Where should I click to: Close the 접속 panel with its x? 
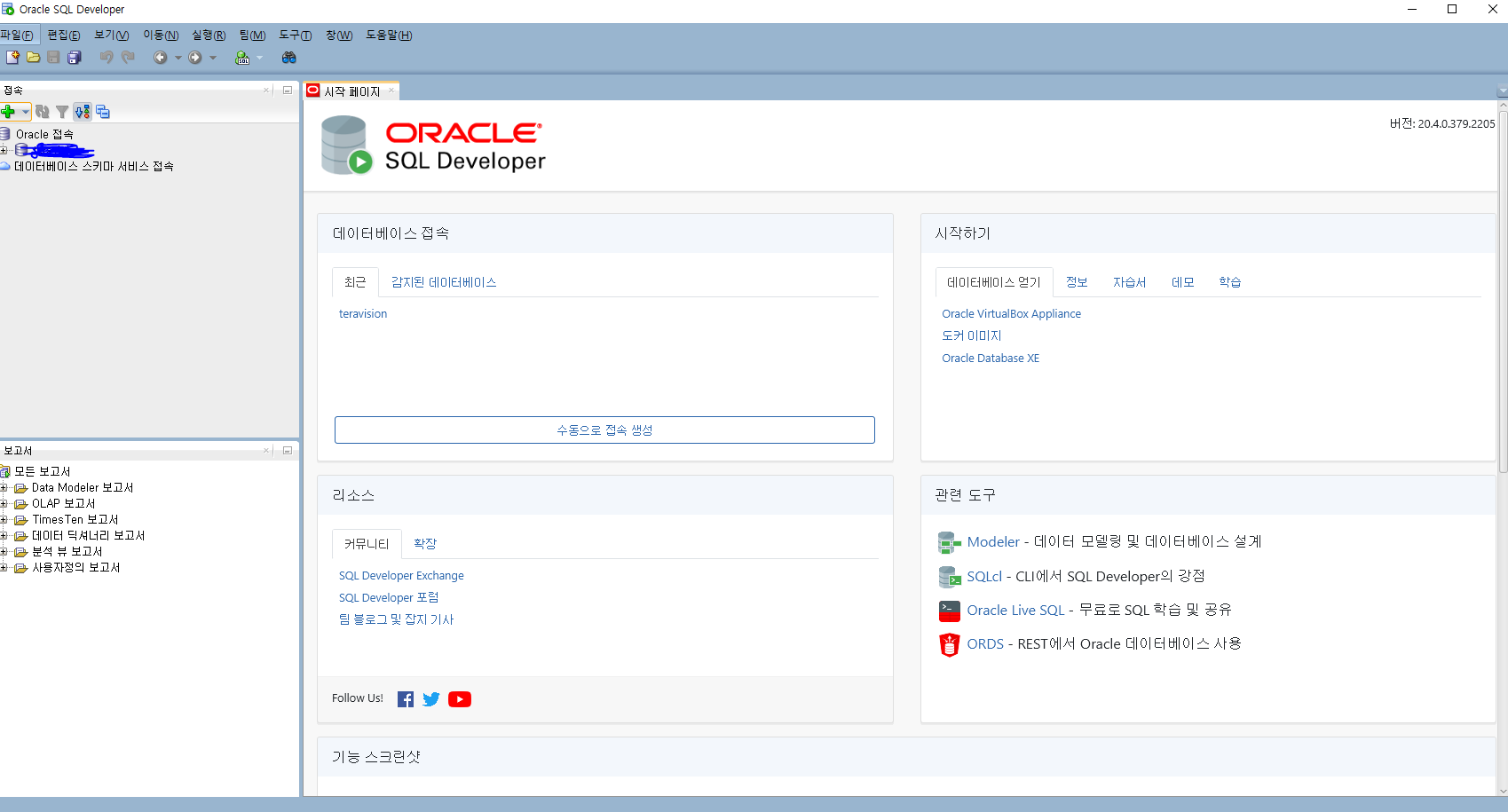tap(266, 91)
